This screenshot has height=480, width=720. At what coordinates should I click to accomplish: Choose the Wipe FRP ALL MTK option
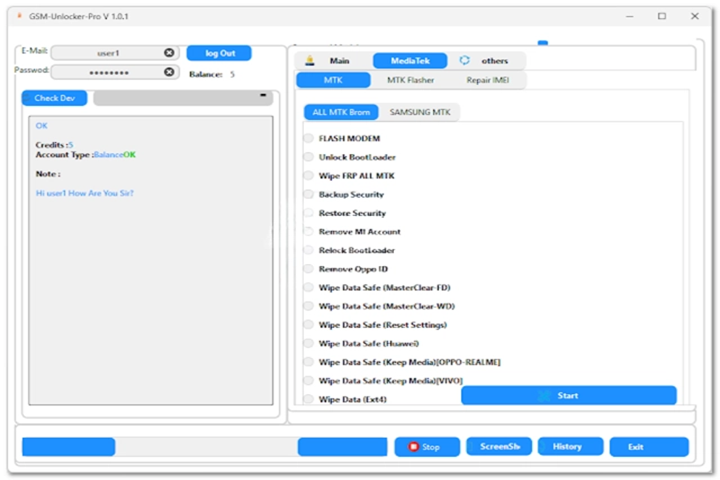click(308, 176)
